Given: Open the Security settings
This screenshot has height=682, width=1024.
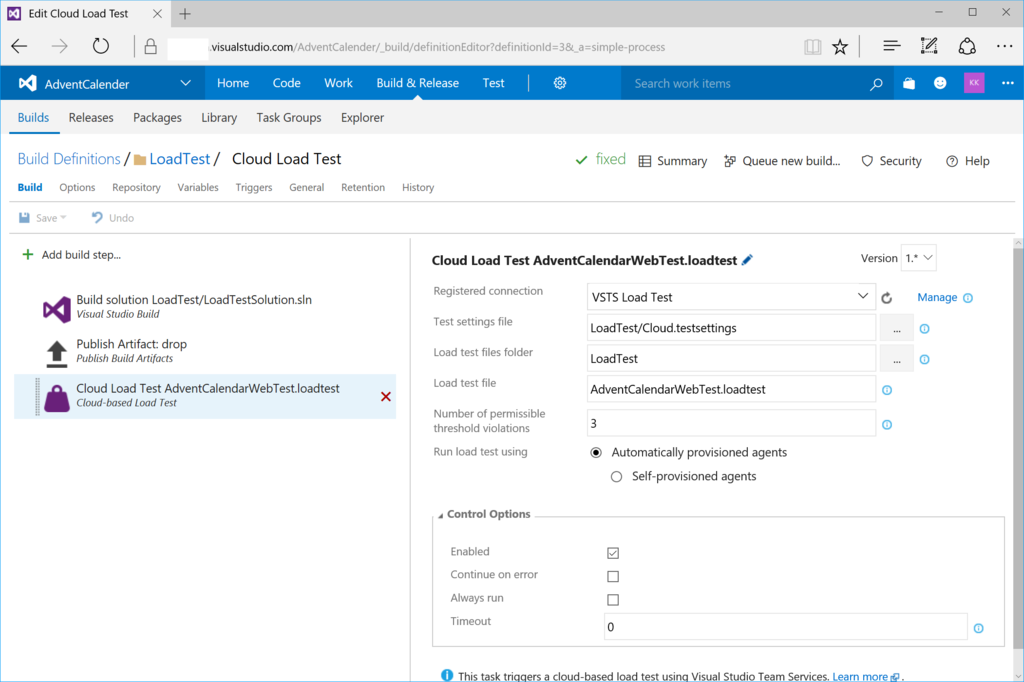Looking at the screenshot, I should (891, 161).
